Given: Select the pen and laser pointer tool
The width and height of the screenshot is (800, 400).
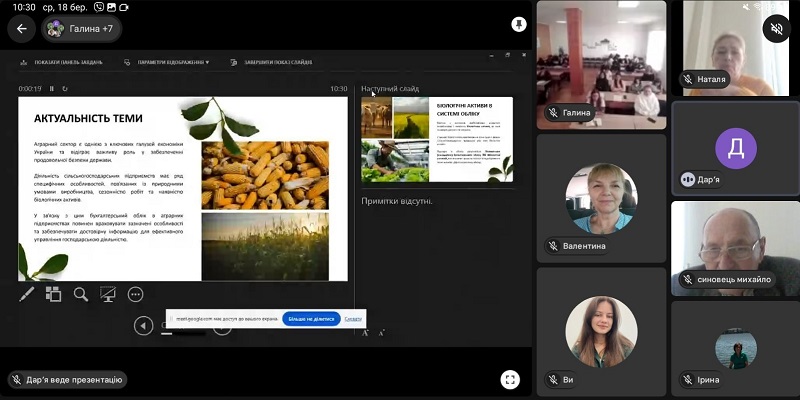Looking at the screenshot, I should 27,294.
